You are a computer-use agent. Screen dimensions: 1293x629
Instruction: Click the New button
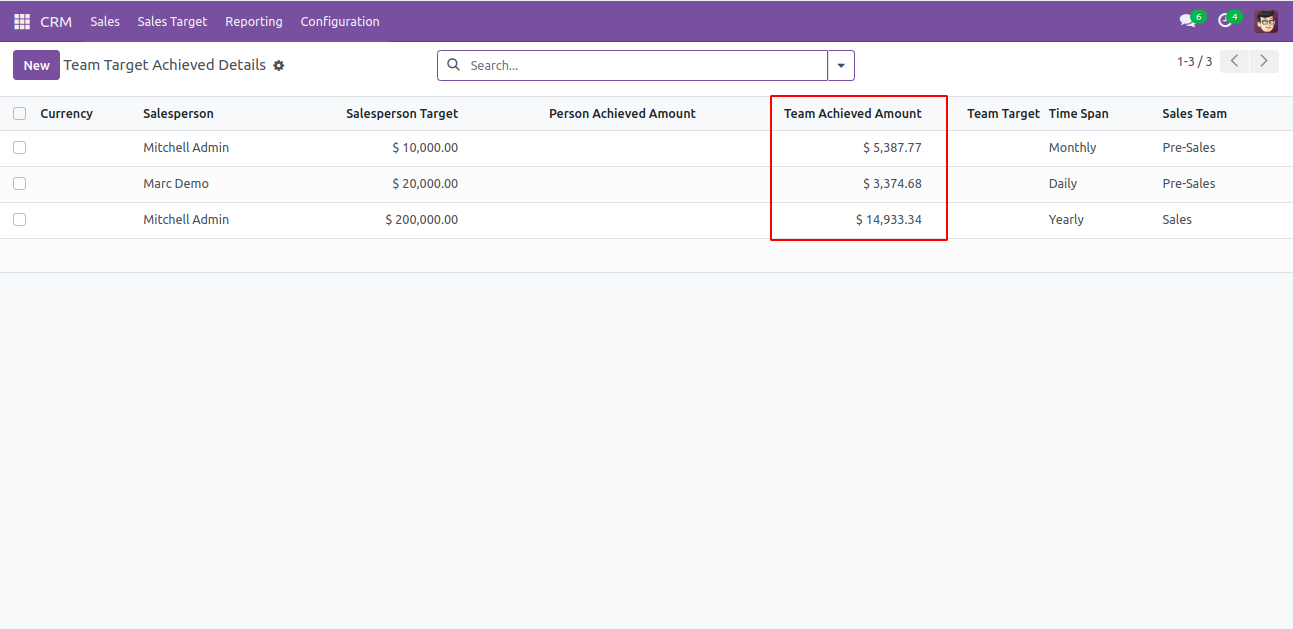36,66
